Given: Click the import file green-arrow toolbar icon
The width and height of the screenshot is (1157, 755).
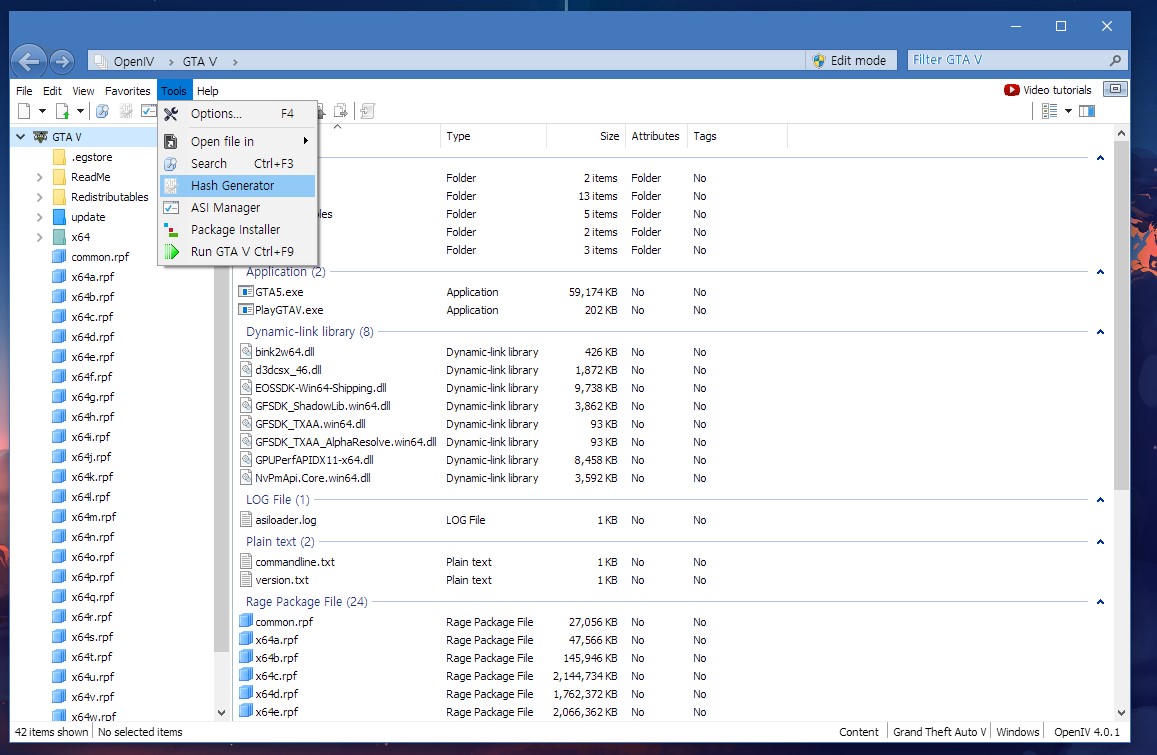Looking at the screenshot, I should tap(62, 111).
